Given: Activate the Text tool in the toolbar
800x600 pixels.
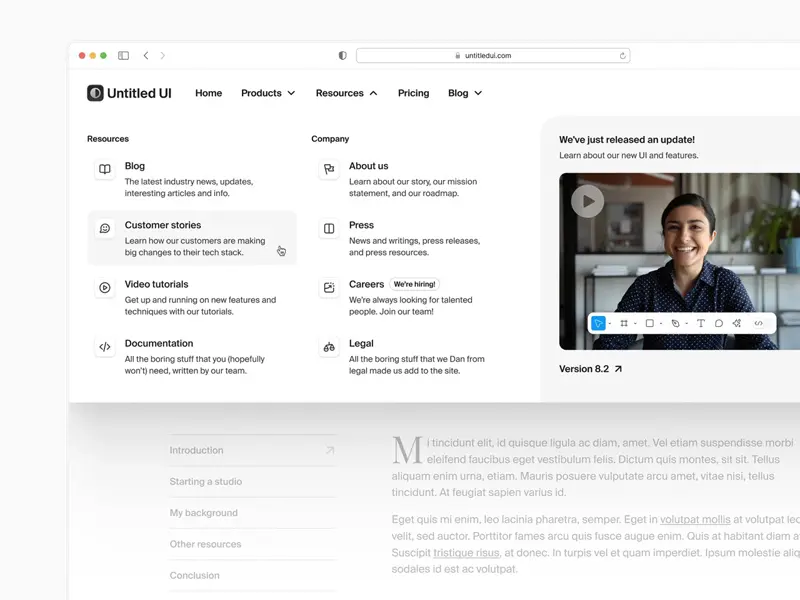Looking at the screenshot, I should 701,323.
